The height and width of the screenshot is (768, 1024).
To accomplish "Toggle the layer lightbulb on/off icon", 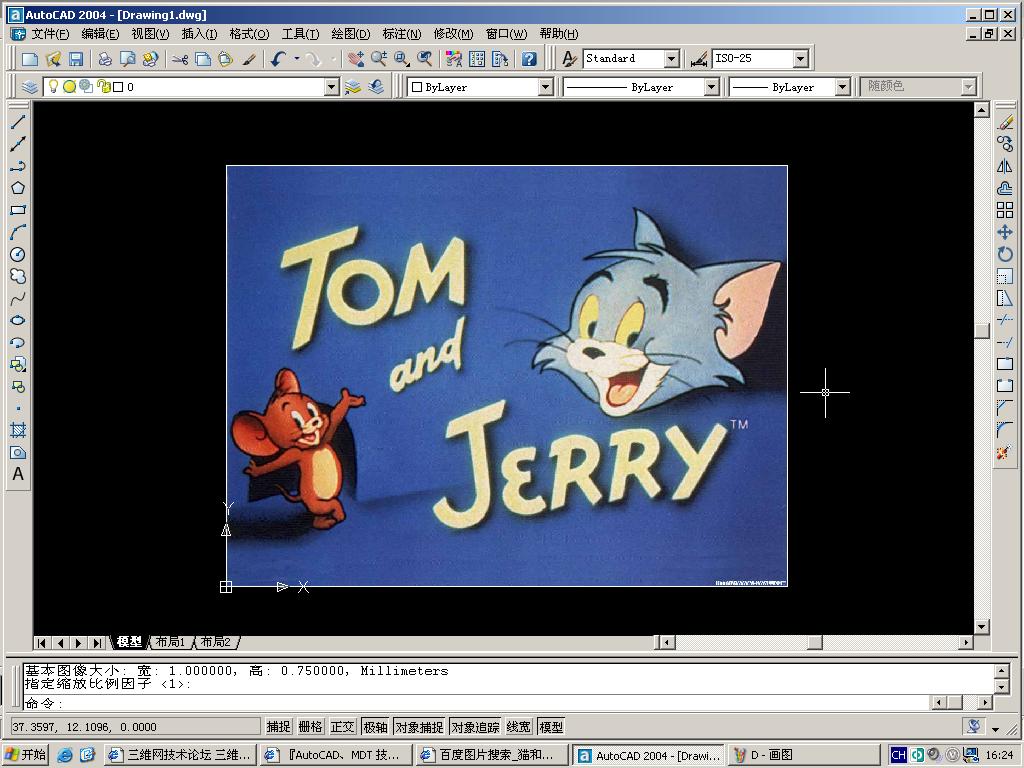I will click(54, 86).
